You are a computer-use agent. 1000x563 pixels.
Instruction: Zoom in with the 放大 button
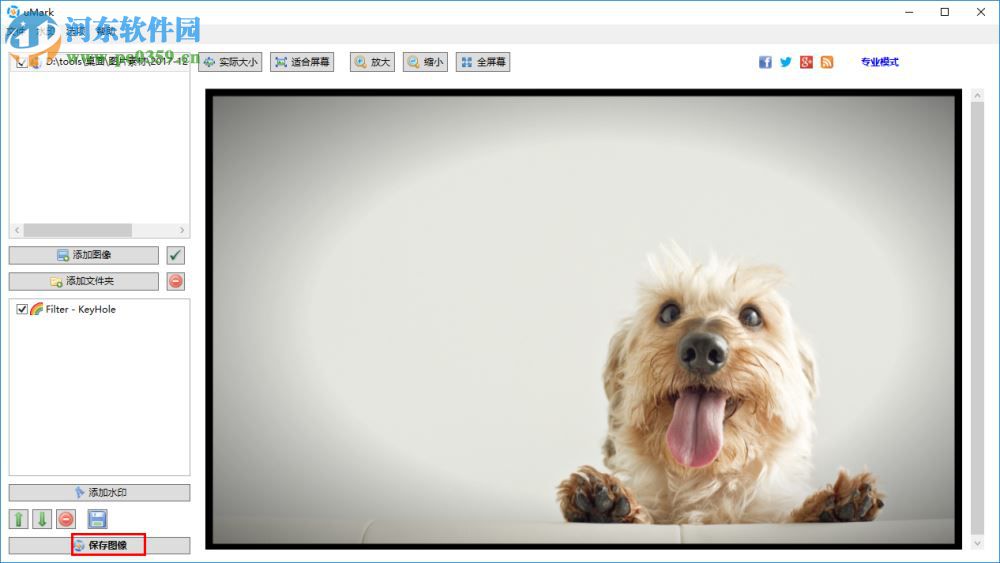pos(372,62)
